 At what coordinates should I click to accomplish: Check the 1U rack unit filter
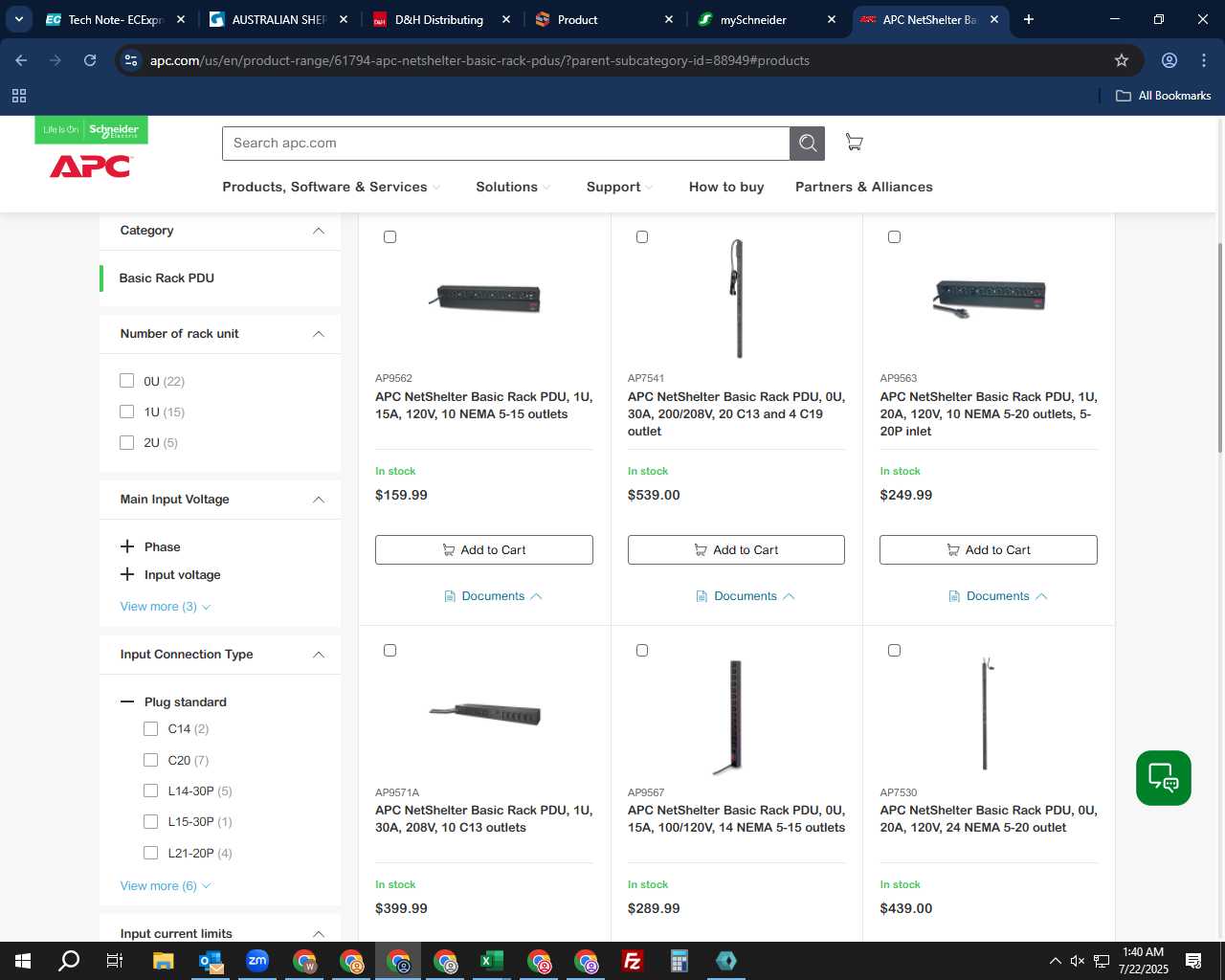126,412
